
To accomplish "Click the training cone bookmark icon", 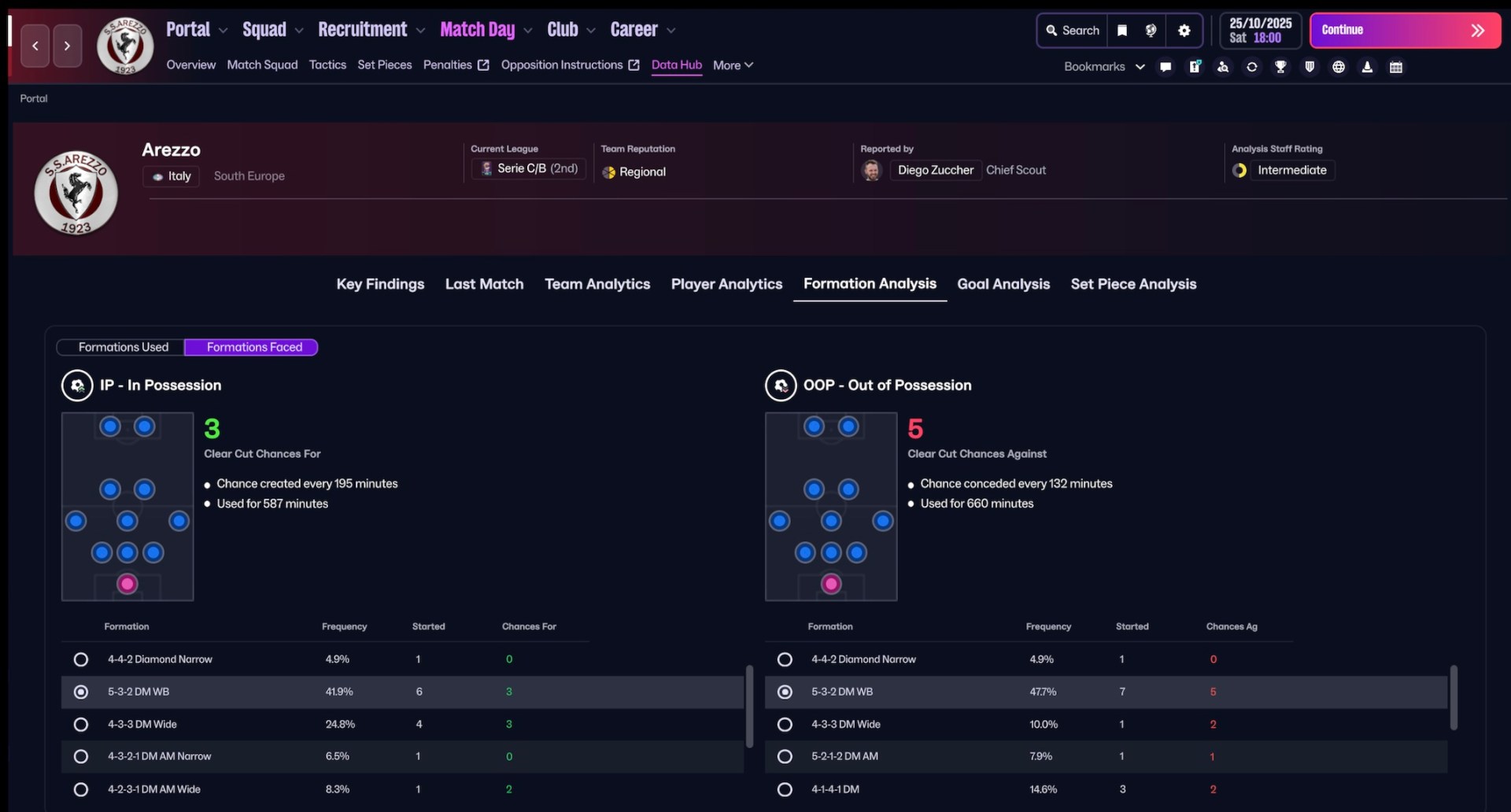I will click(x=1367, y=67).
